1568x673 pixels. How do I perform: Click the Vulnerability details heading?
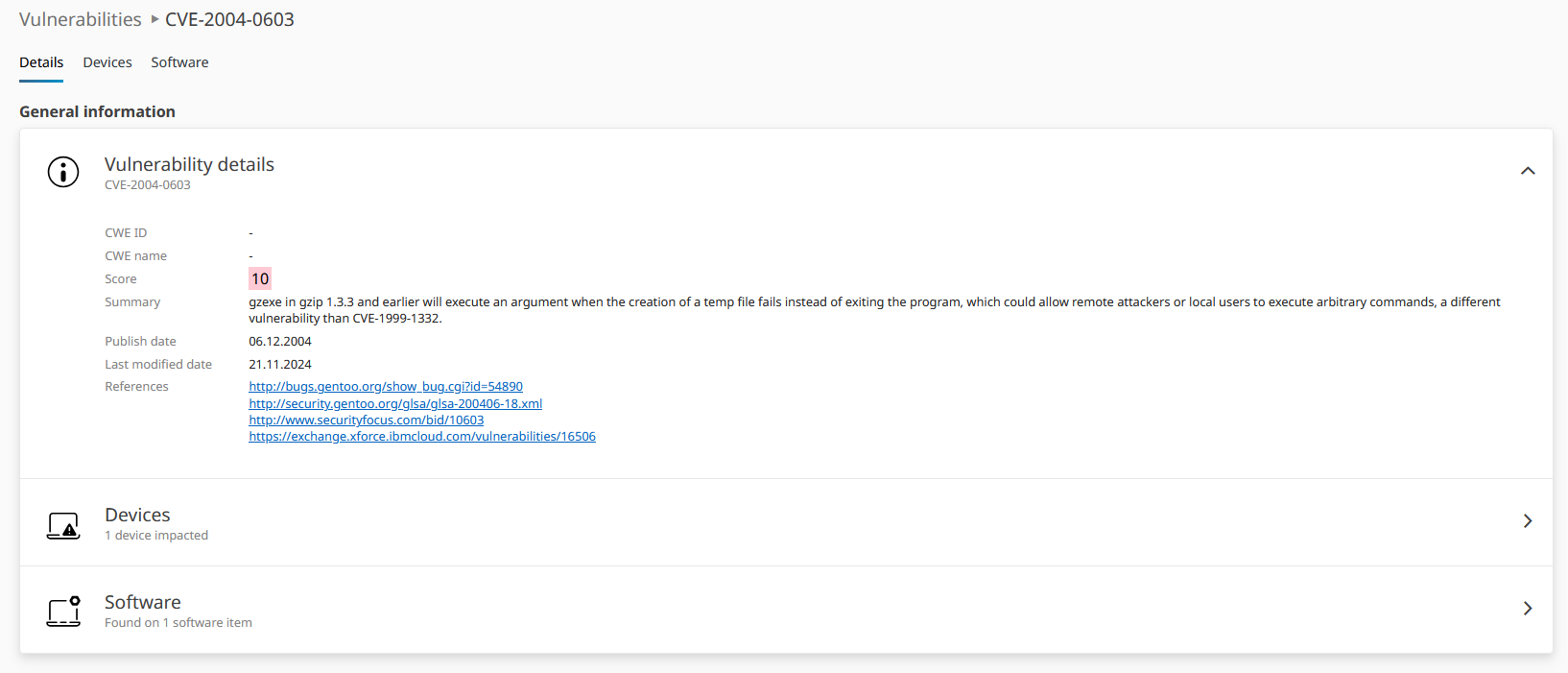pyautogui.click(x=189, y=165)
